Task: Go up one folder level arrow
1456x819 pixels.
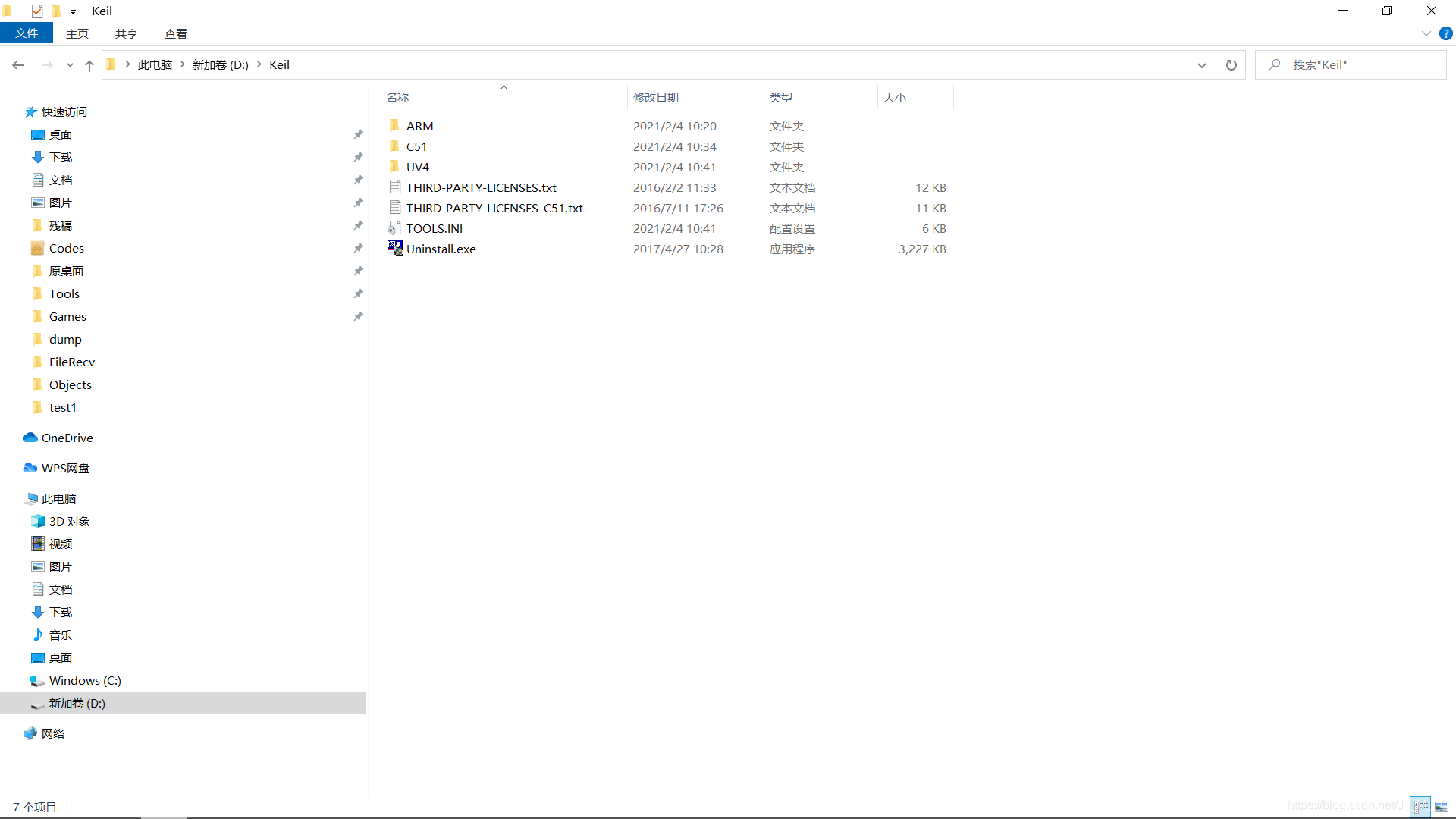Action: [x=89, y=65]
